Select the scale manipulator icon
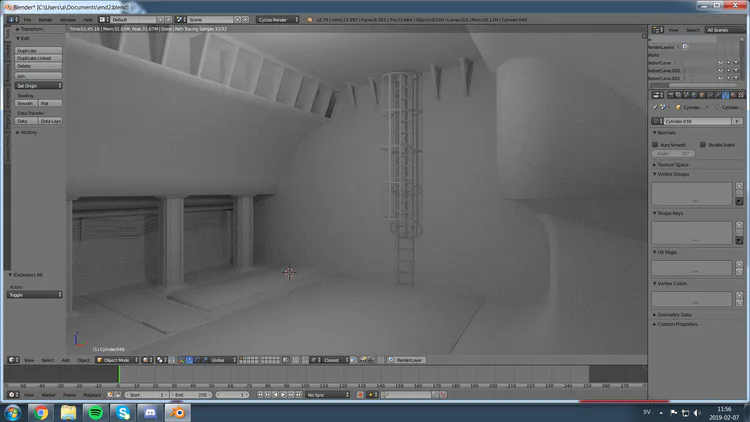 click(205, 360)
